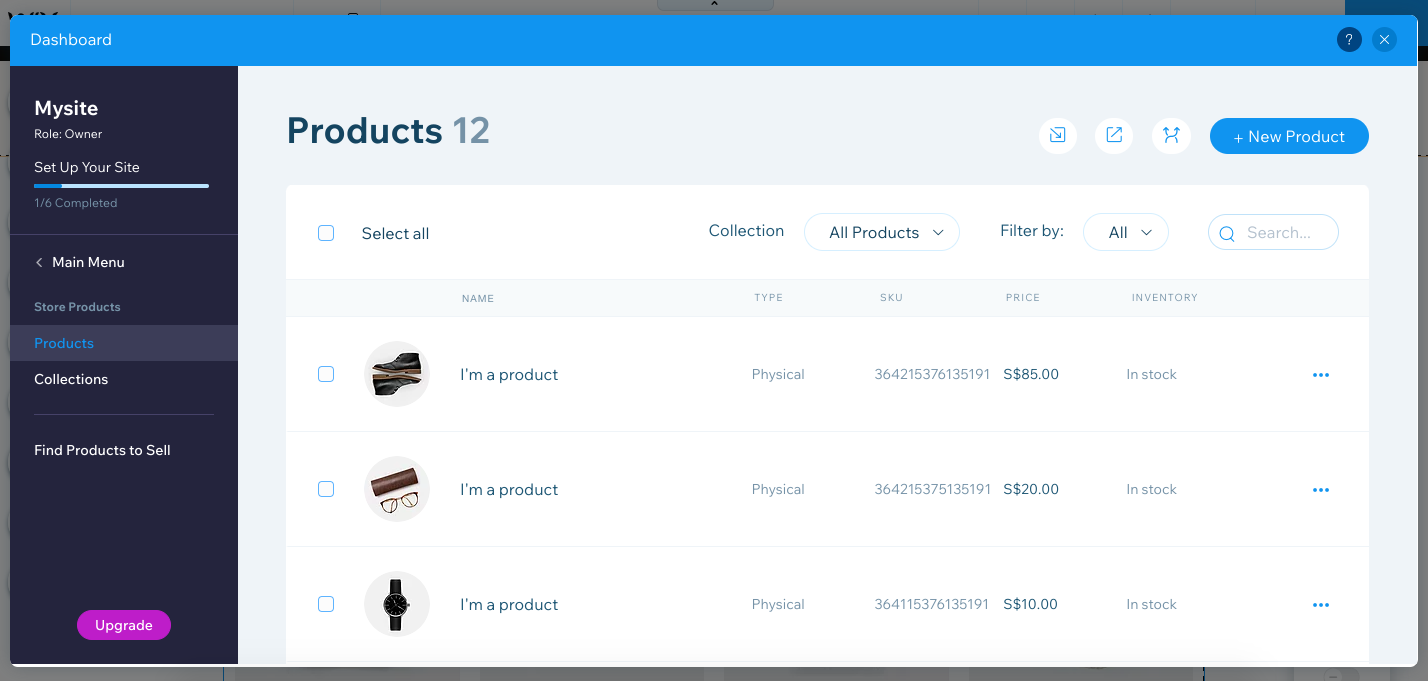Open the All Products collection dropdown
This screenshot has width=1428, height=681.
point(882,232)
